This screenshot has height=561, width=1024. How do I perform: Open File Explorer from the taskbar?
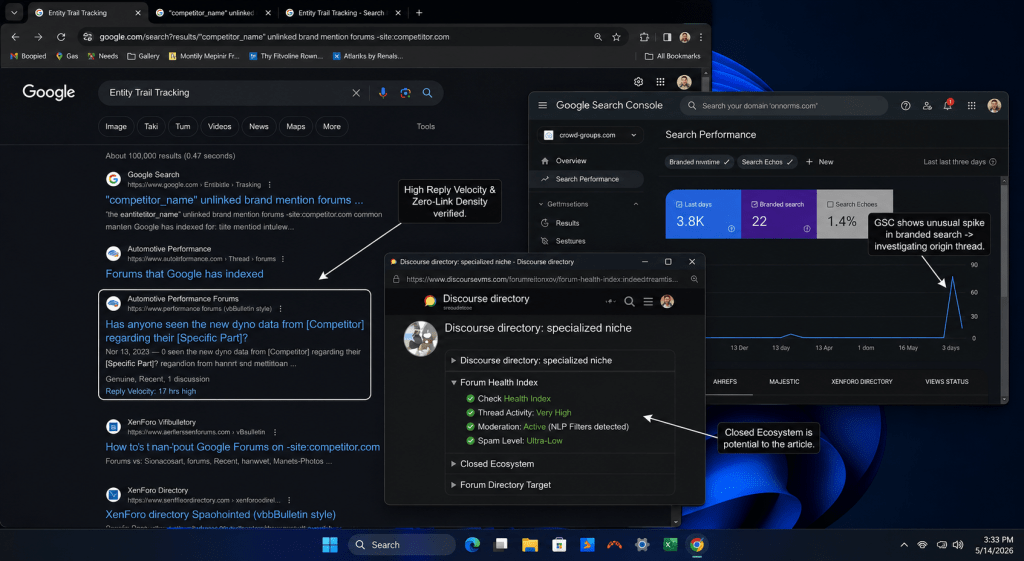click(530, 545)
